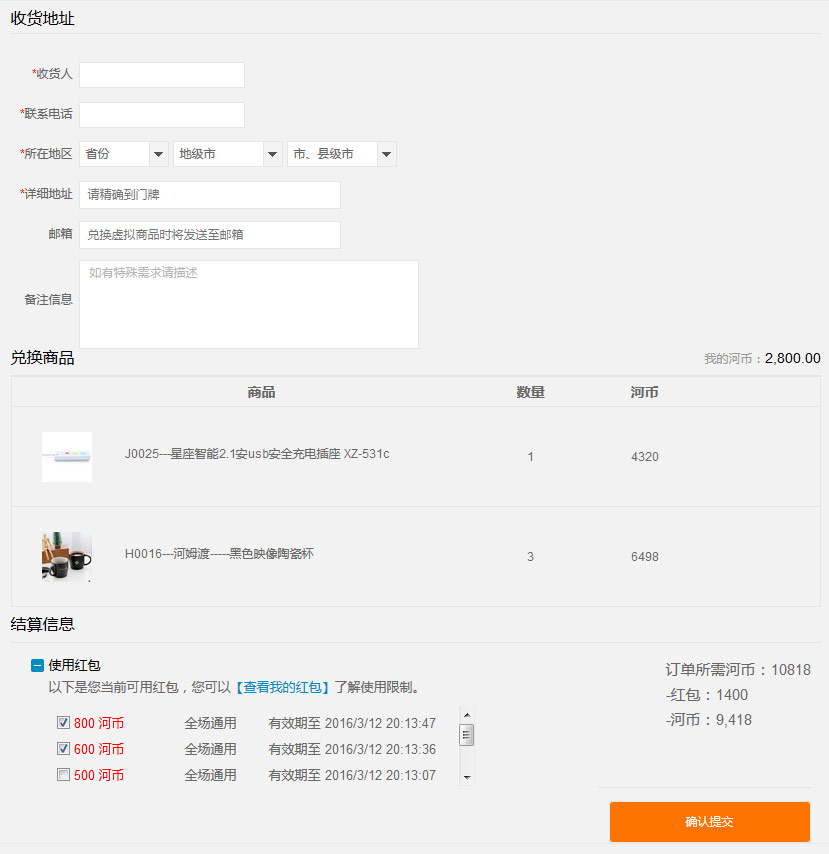Uncheck the 800 河币 red packet checkbox
Viewport: 829px width, 854px height.
(x=63, y=723)
